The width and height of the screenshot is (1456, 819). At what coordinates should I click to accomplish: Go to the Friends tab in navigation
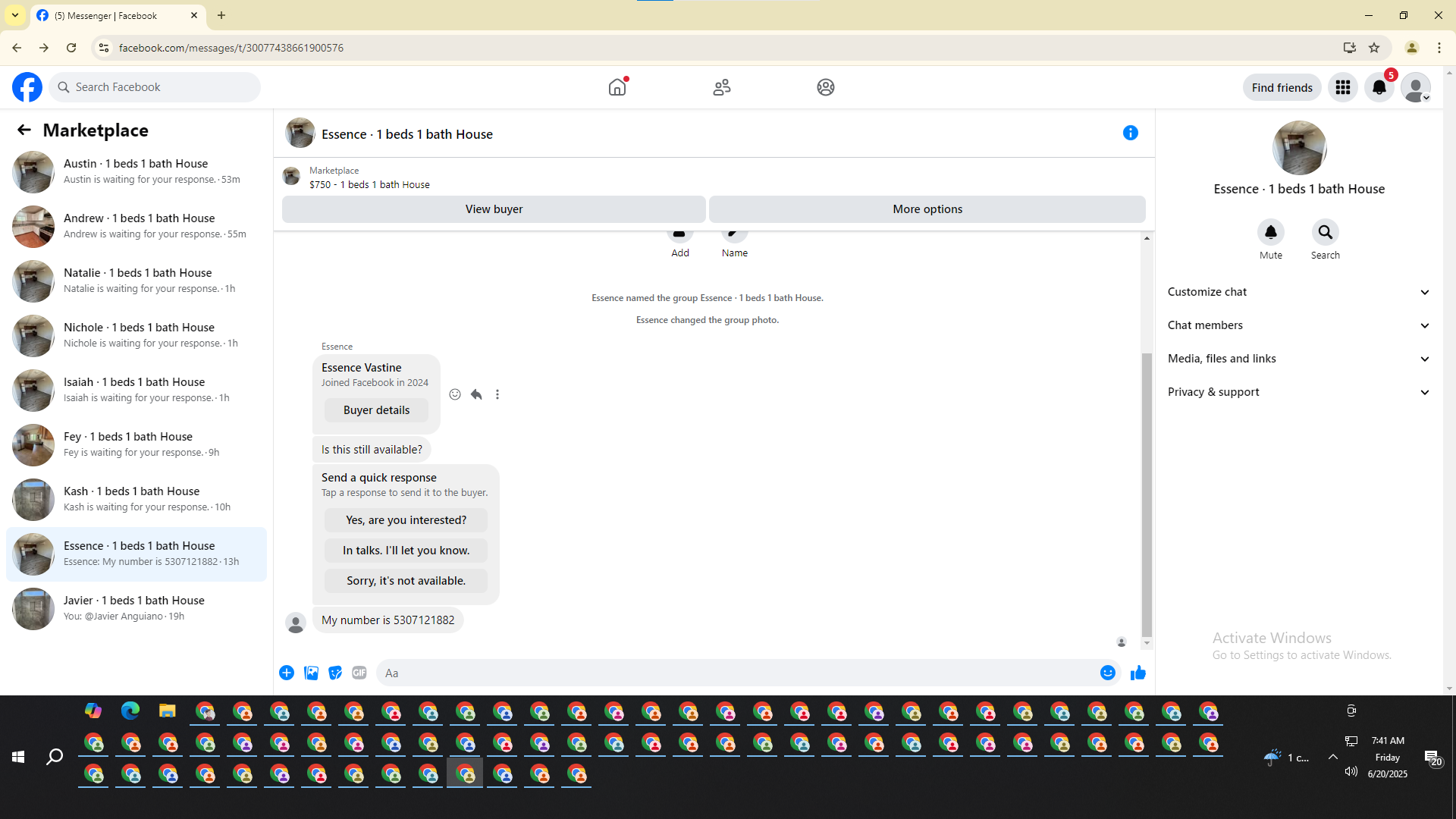(721, 87)
